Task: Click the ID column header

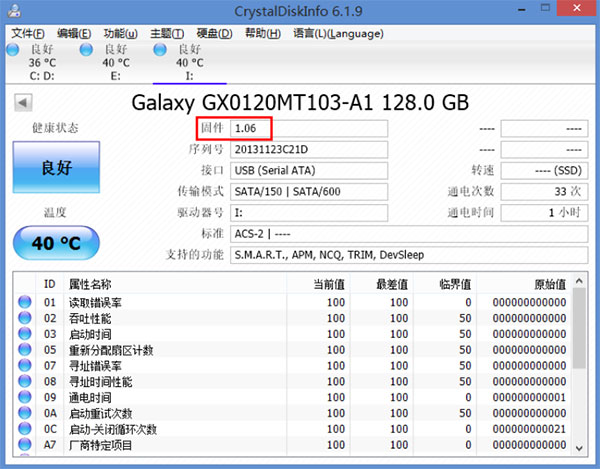Action: pos(50,284)
